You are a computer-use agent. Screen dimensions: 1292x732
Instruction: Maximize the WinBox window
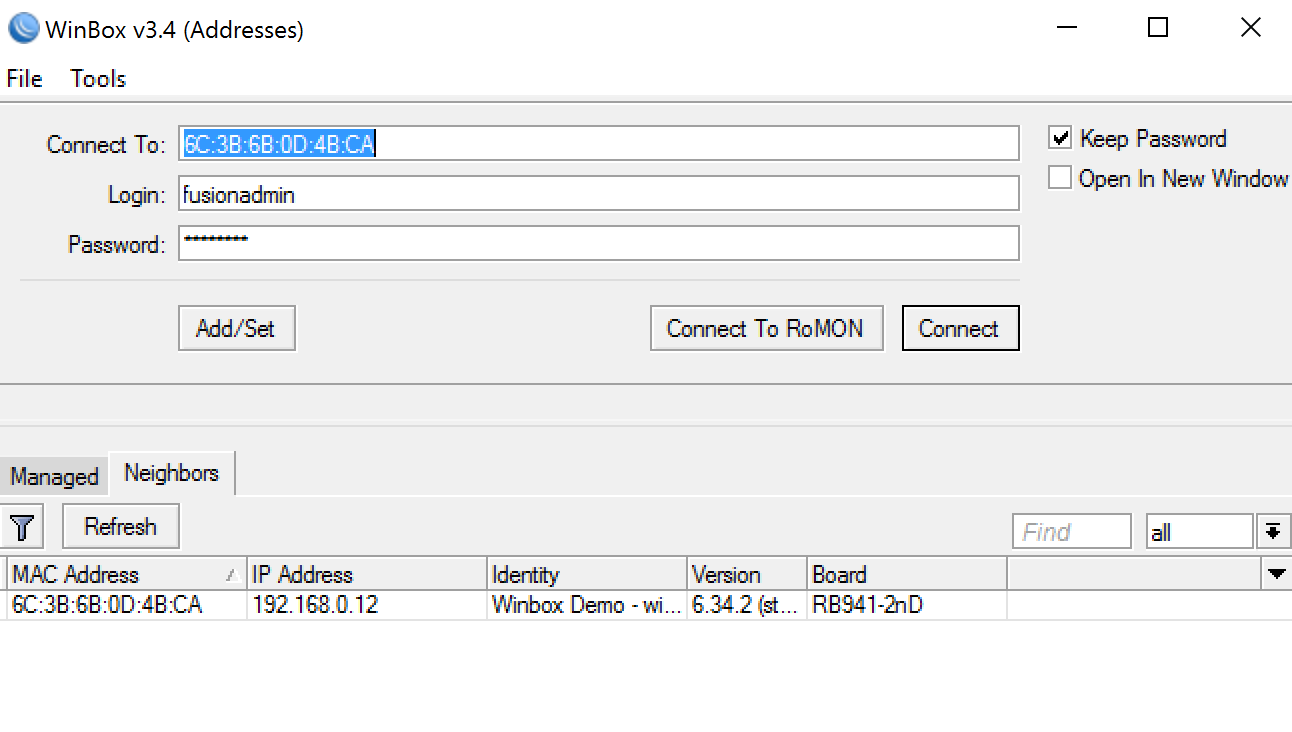point(1158,28)
